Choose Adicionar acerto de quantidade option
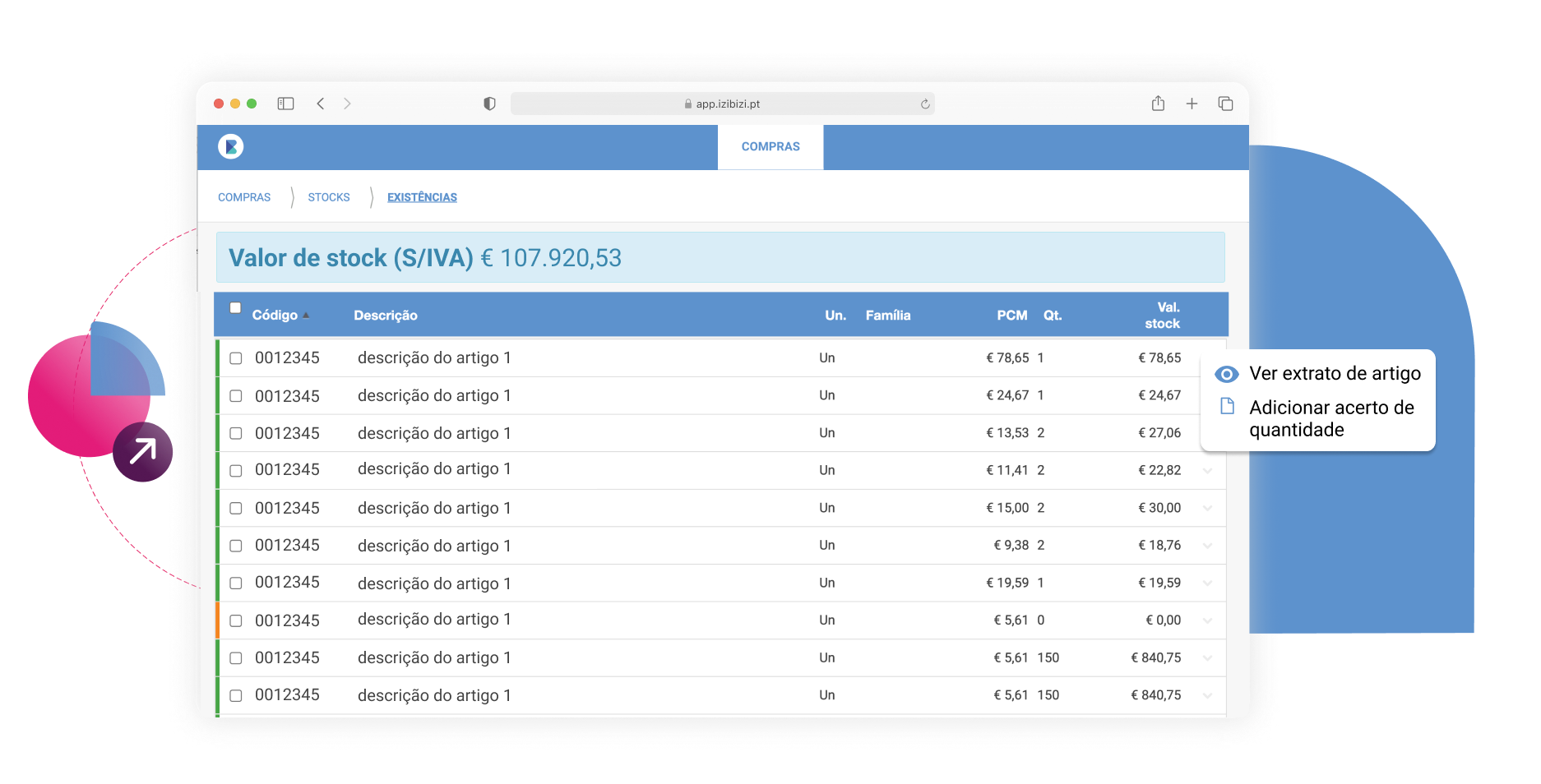The image size is (1541, 784). pyautogui.click(x=1330, y=418)
